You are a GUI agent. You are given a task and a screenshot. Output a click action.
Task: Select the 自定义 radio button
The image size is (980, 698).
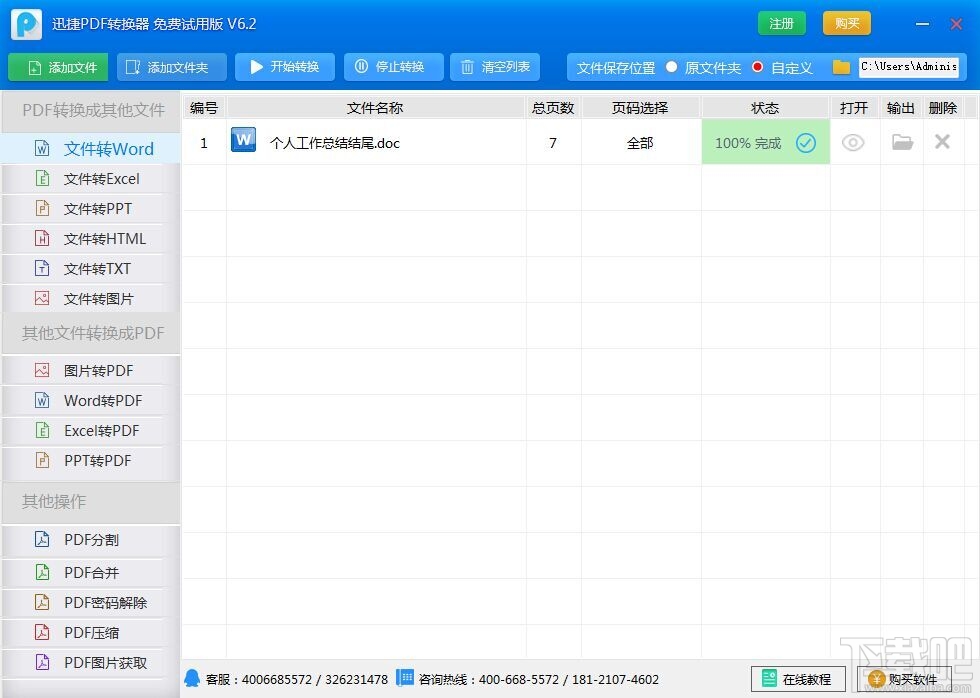coord(758,67)
